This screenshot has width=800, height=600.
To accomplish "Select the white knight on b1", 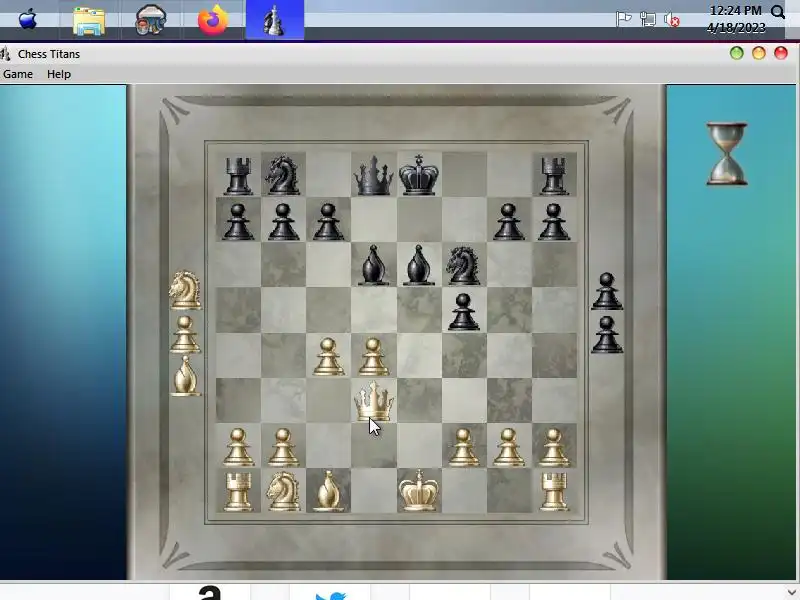I will click(283, 491).
